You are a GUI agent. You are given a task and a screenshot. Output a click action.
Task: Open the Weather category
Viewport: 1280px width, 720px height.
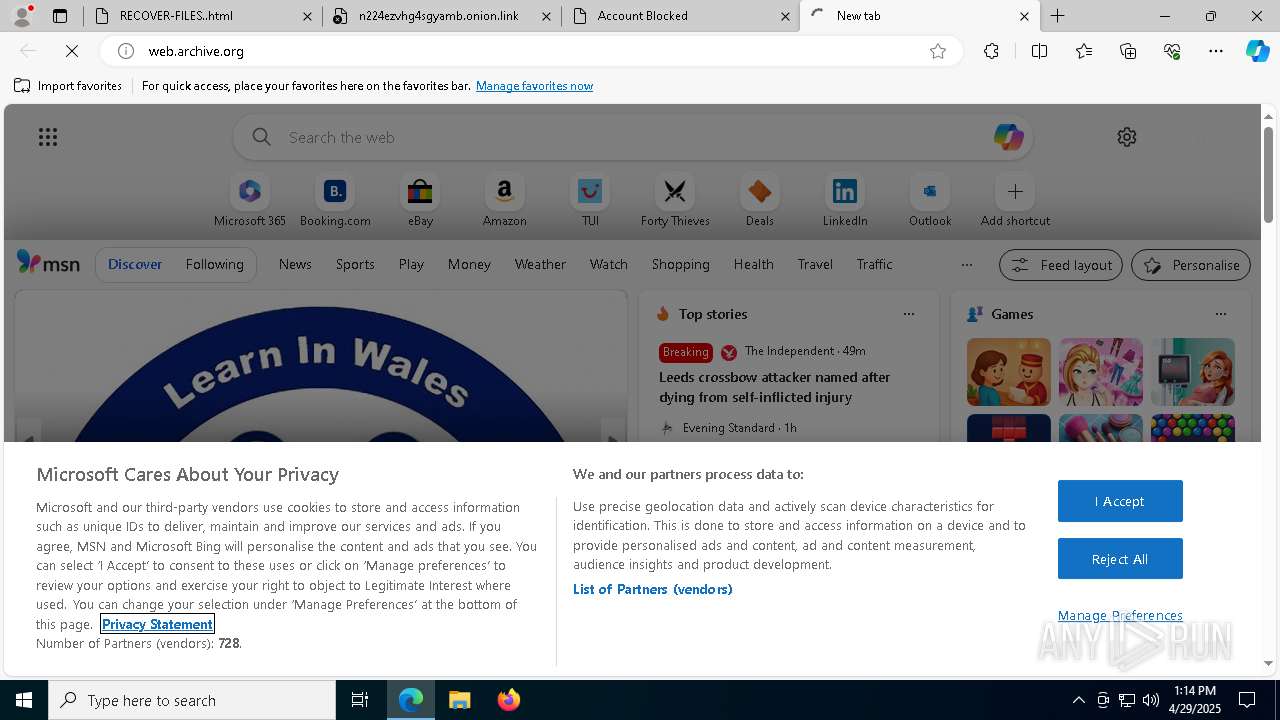[540, 264]
